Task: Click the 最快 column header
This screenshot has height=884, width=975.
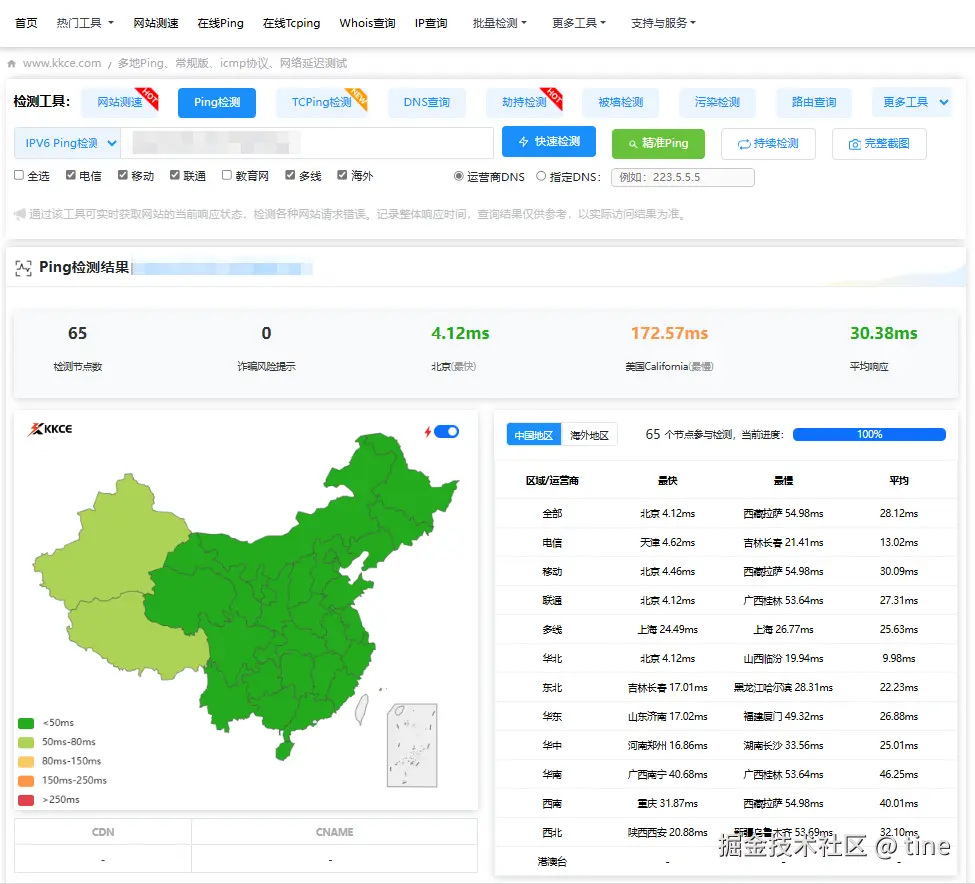Action: (667, 481)
